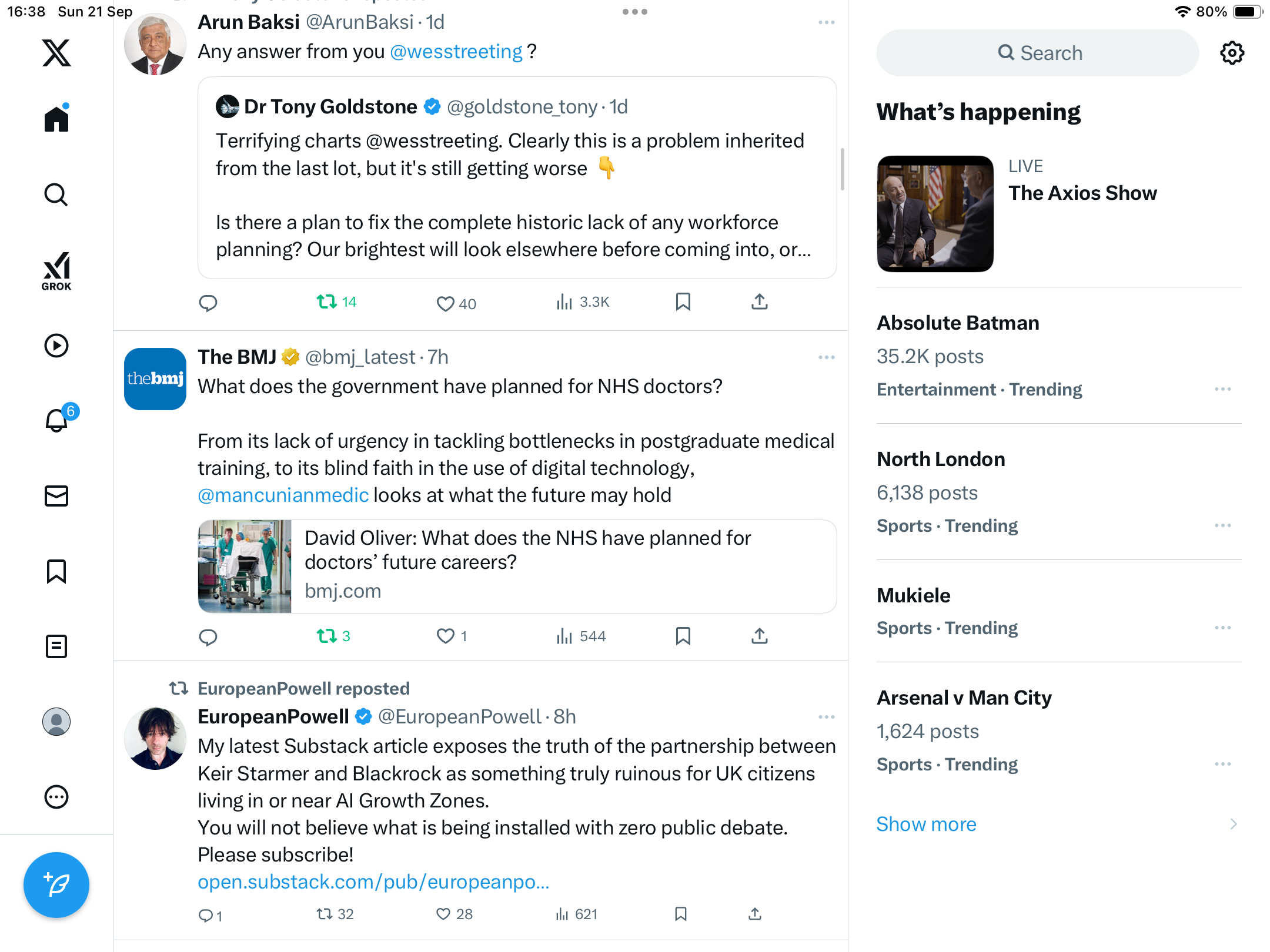Viewport: 1270px width, 952px height.
Task: Open the Notifications bell
Action: (x=56, y=420)
